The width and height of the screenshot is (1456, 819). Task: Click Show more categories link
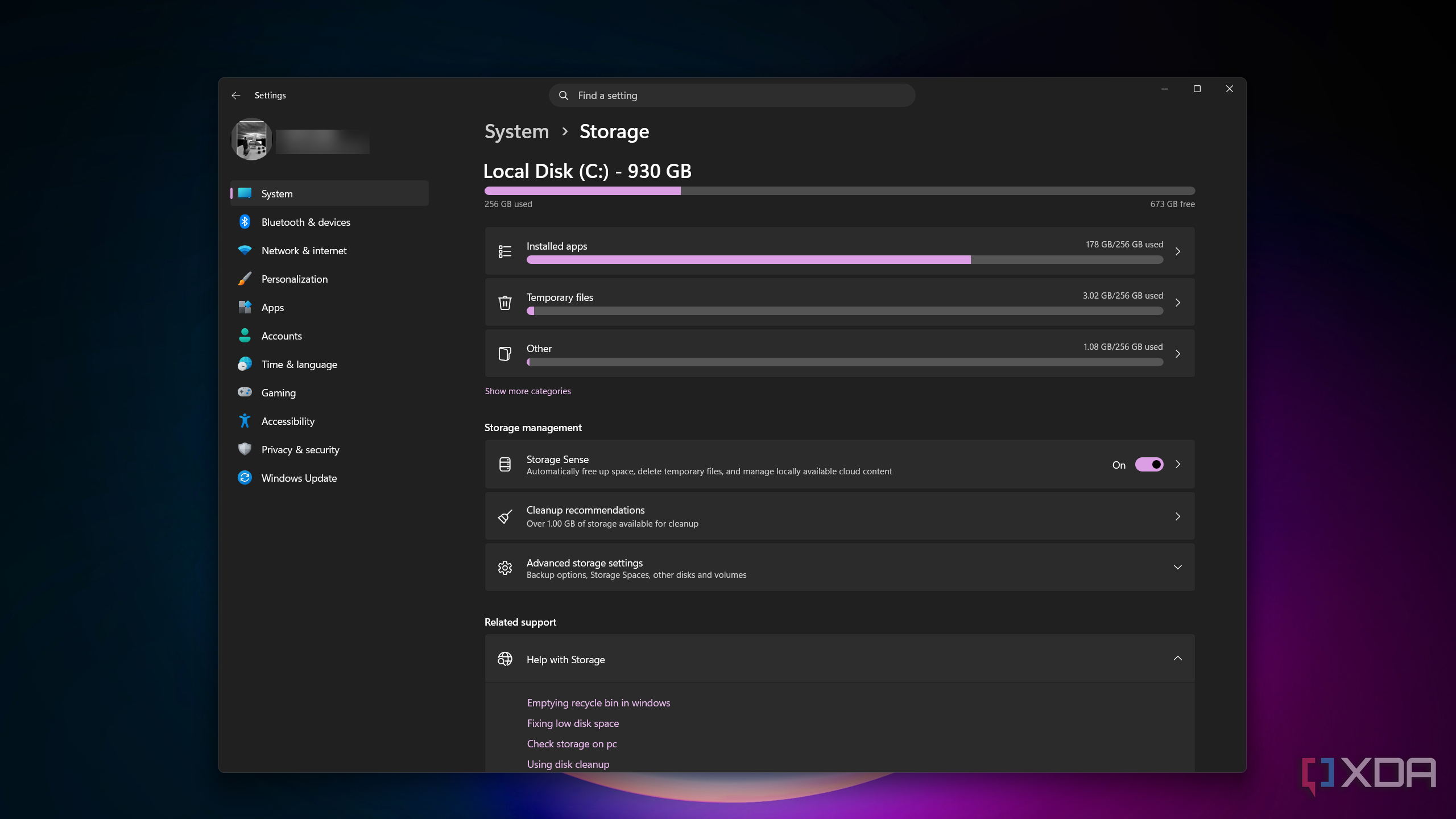[528, 391]
